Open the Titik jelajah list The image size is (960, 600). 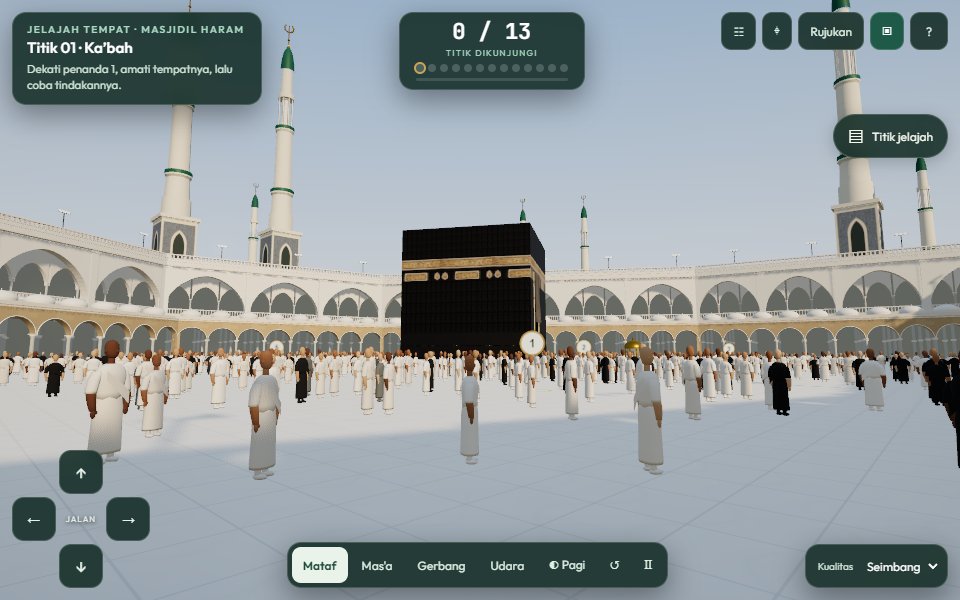[890, 137]
